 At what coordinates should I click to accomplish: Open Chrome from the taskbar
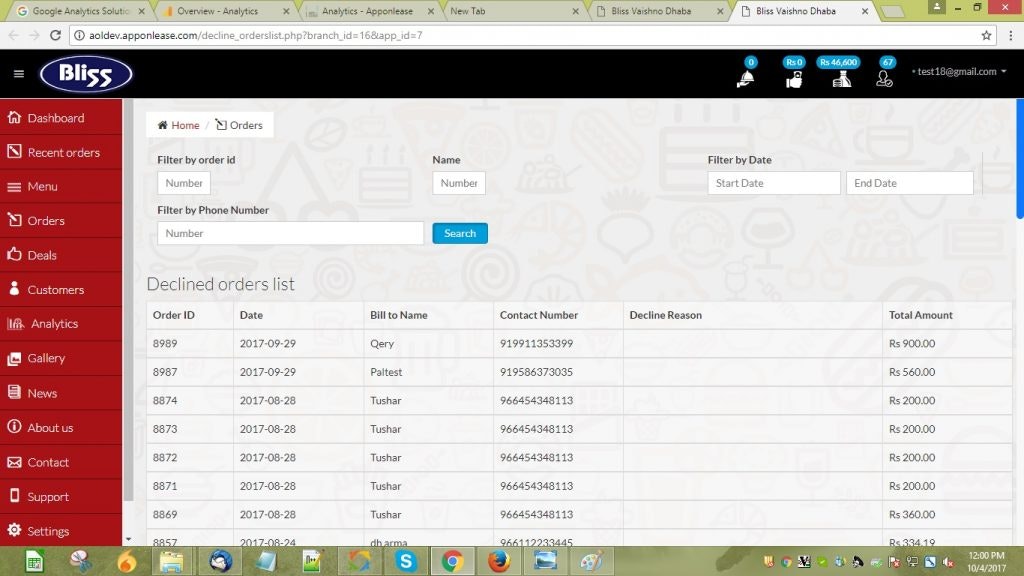(452, 561)
